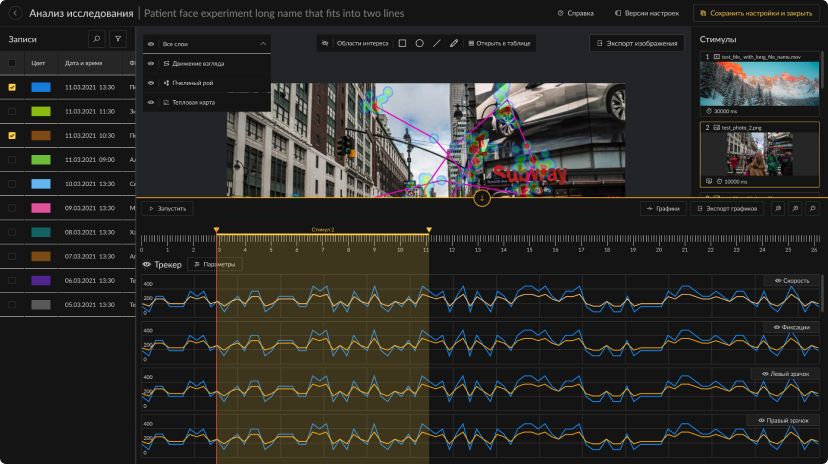Toggle visibility of Тепловая карта layer
828x464 pixels.
[151, 102]
